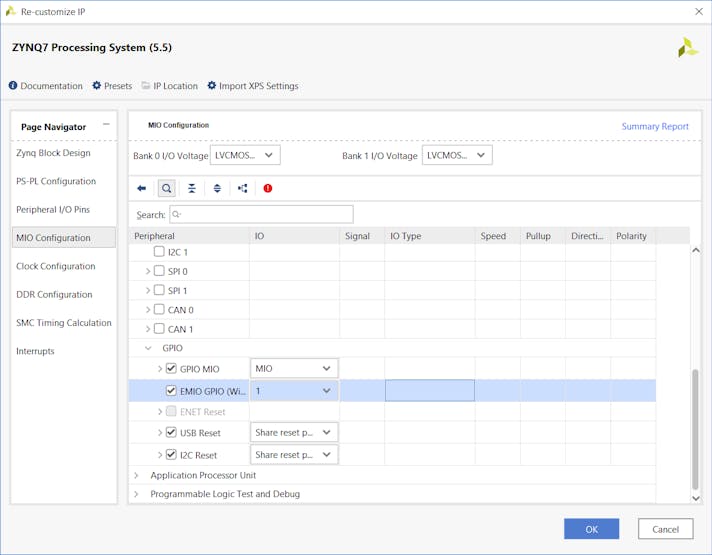Uncheck the EMIO GPIO checkbox

171,390
